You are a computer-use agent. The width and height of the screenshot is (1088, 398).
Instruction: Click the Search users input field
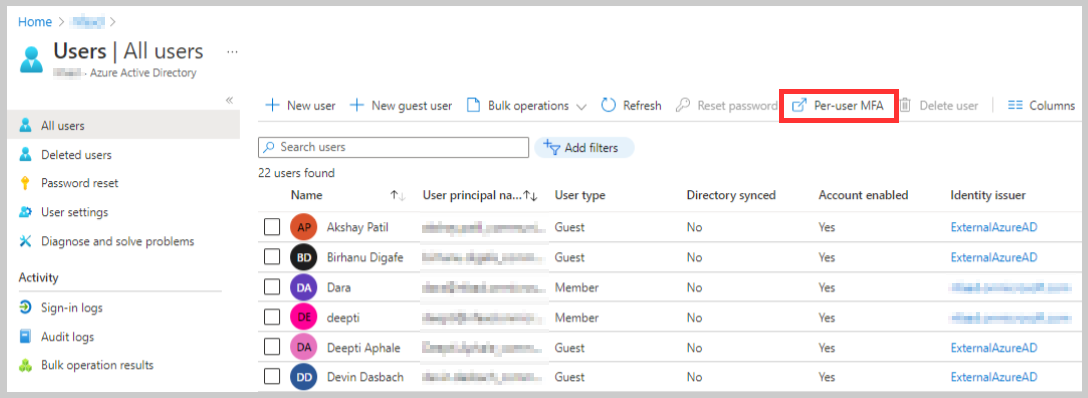pos(393,147)
